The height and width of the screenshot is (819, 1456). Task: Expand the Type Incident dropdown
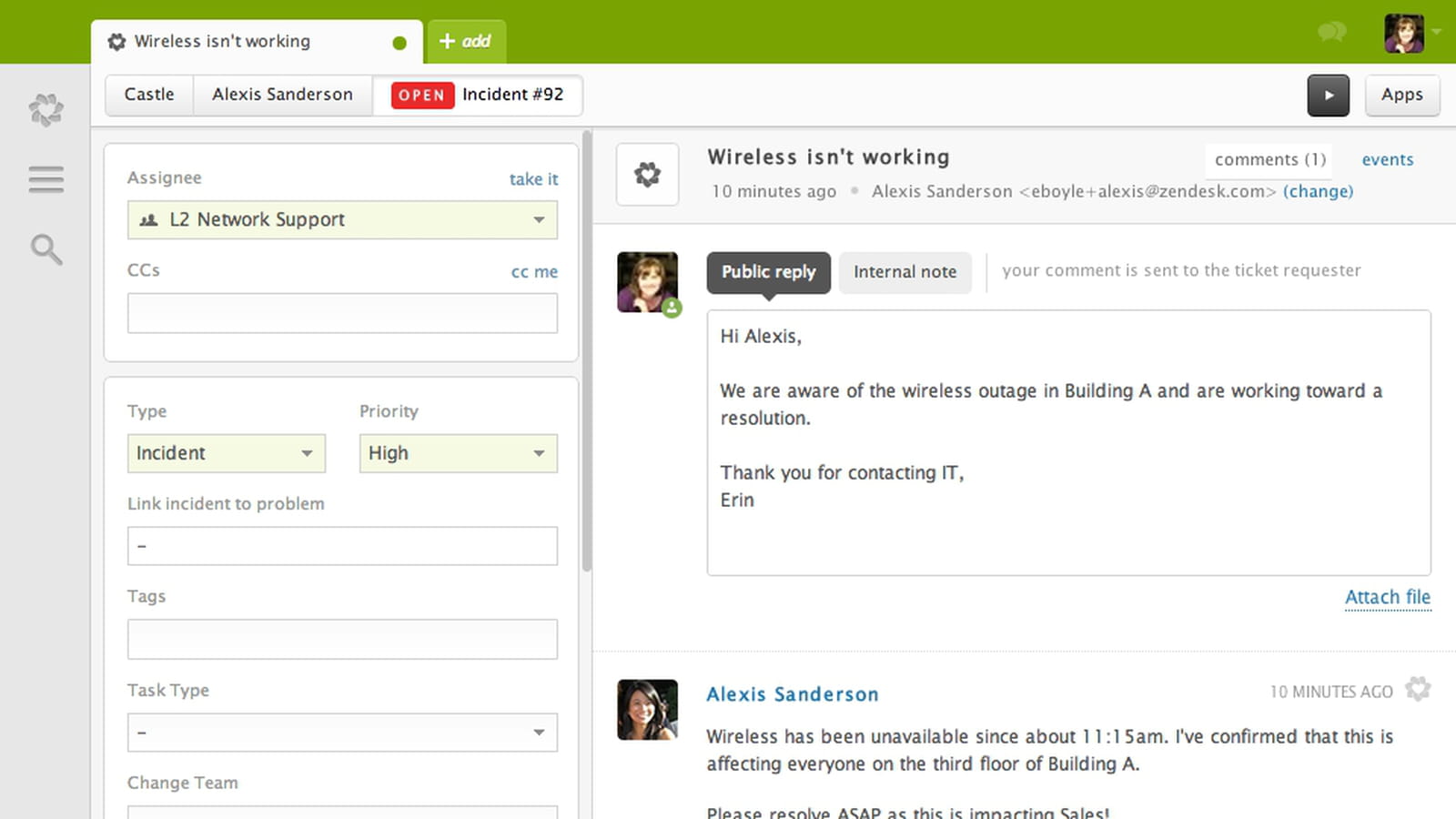pyautogui.click(x=227, y=453)
